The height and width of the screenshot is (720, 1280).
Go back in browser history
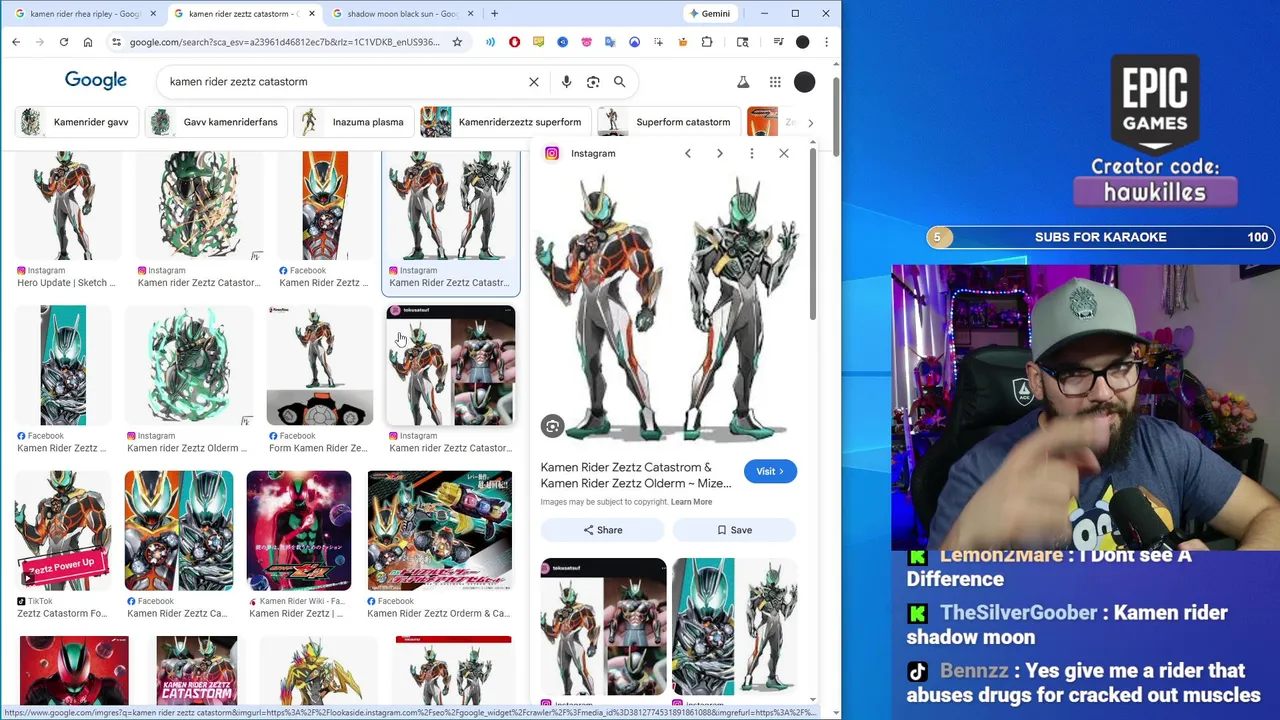click(16, 42)
